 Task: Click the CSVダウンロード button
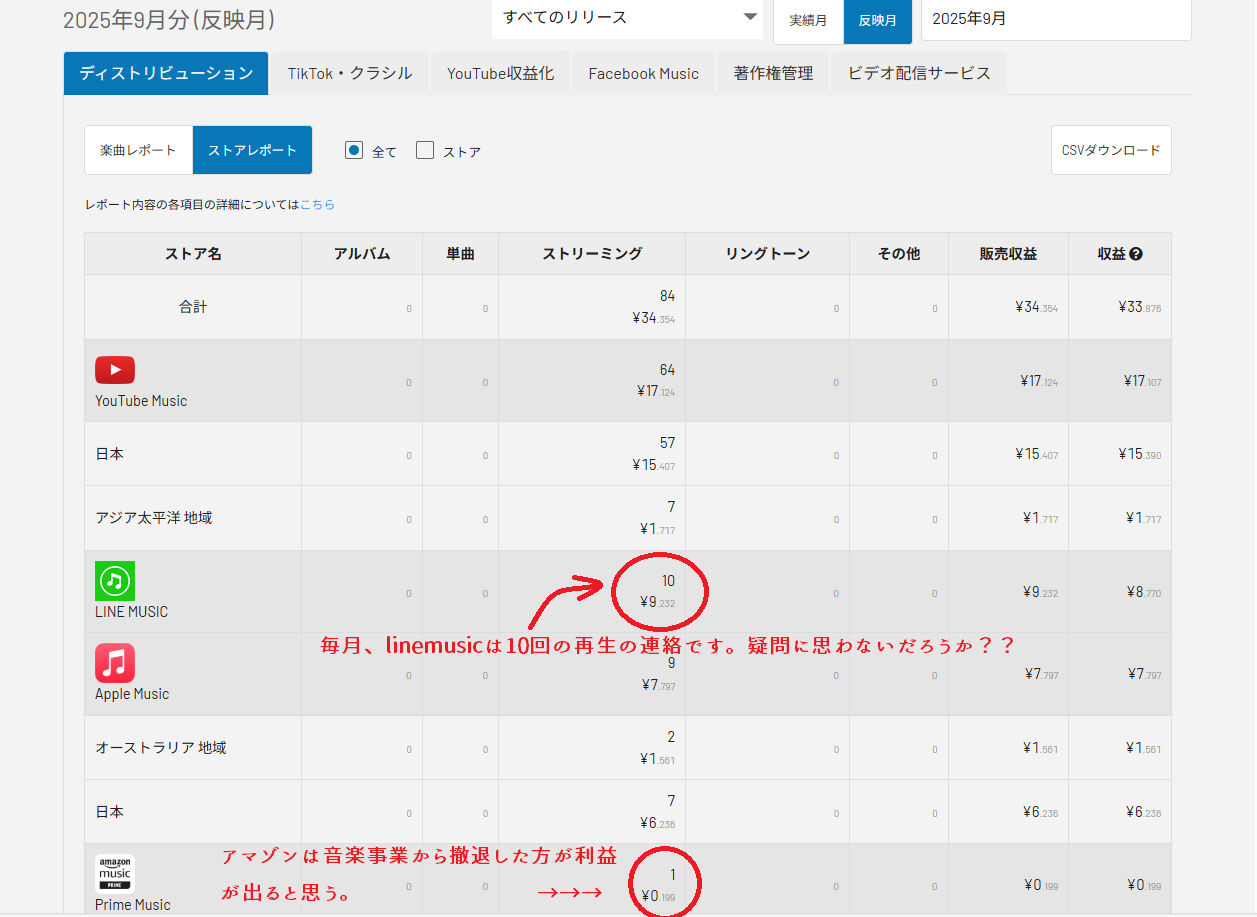(1111, 150)
